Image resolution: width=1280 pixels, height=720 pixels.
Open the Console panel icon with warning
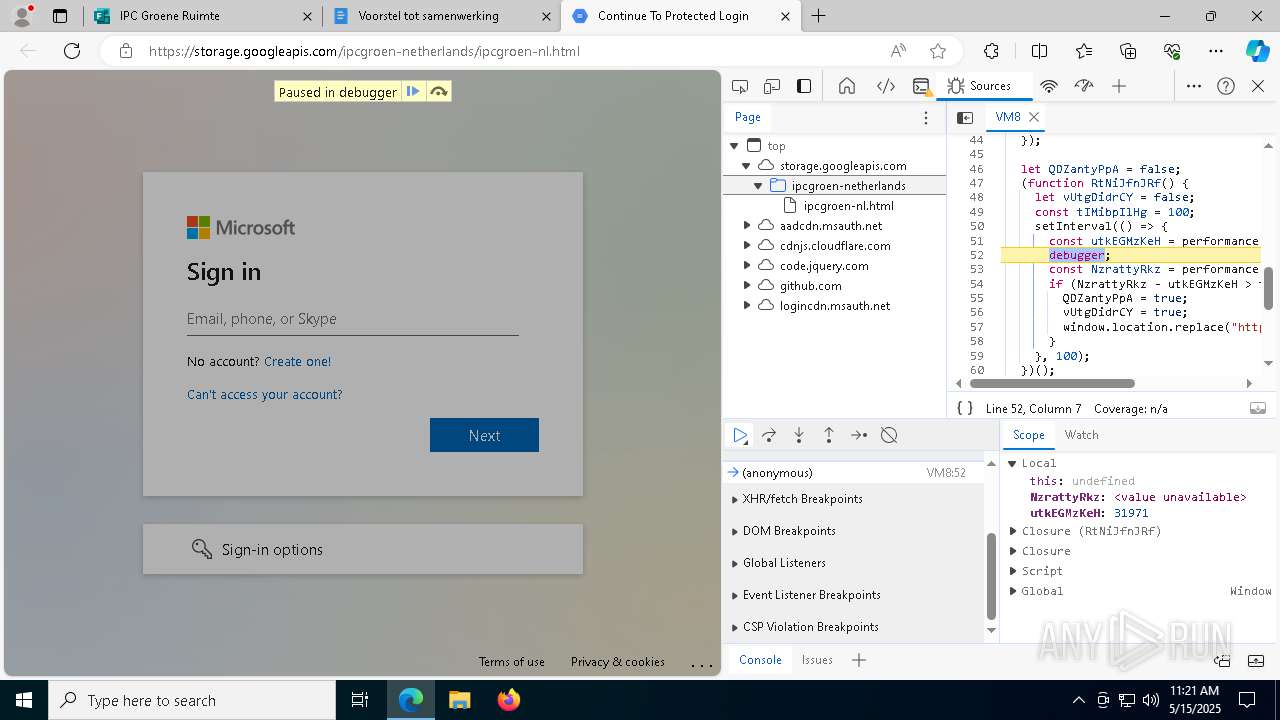(x=922, y=86)
